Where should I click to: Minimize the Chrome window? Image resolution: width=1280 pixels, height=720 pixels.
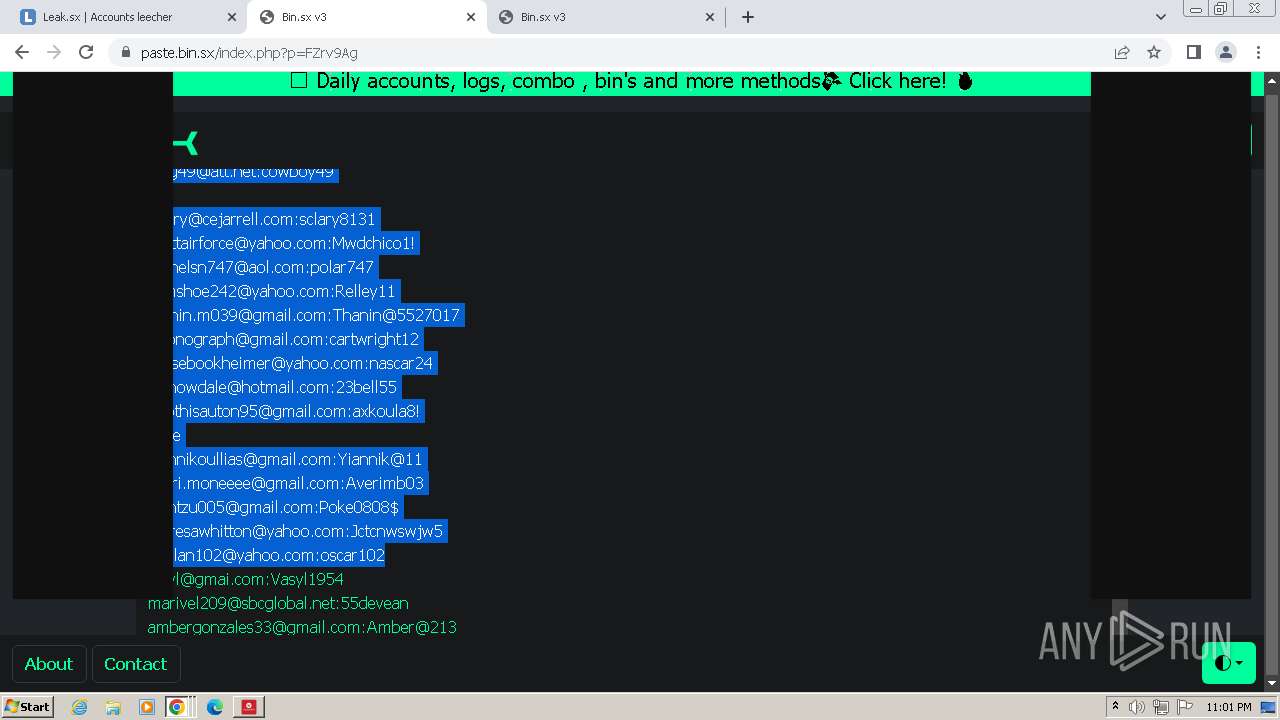[x=1195, y=9]
